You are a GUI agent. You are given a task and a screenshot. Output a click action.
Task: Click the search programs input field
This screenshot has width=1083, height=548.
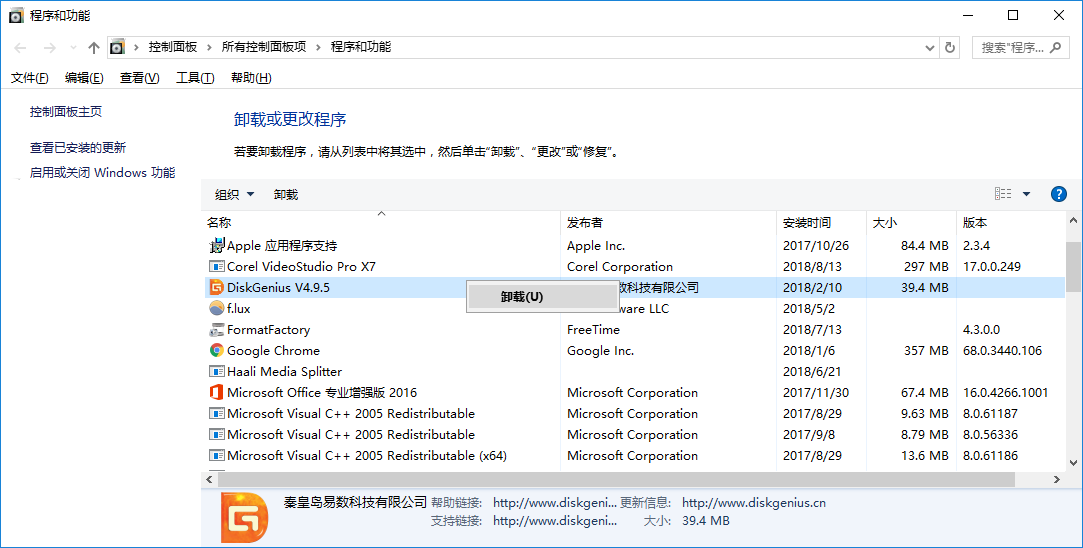1012,47
